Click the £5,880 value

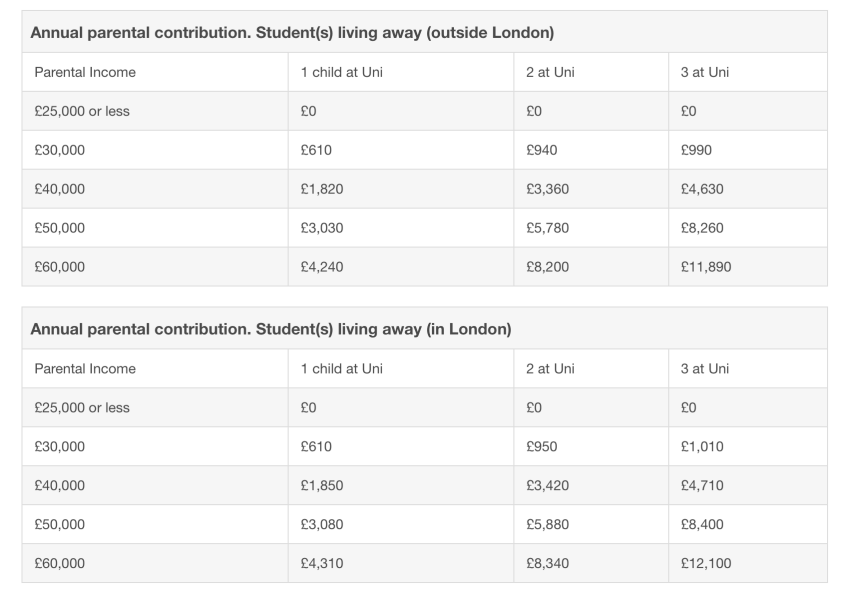pyautogui.click(x=547, y=524)
